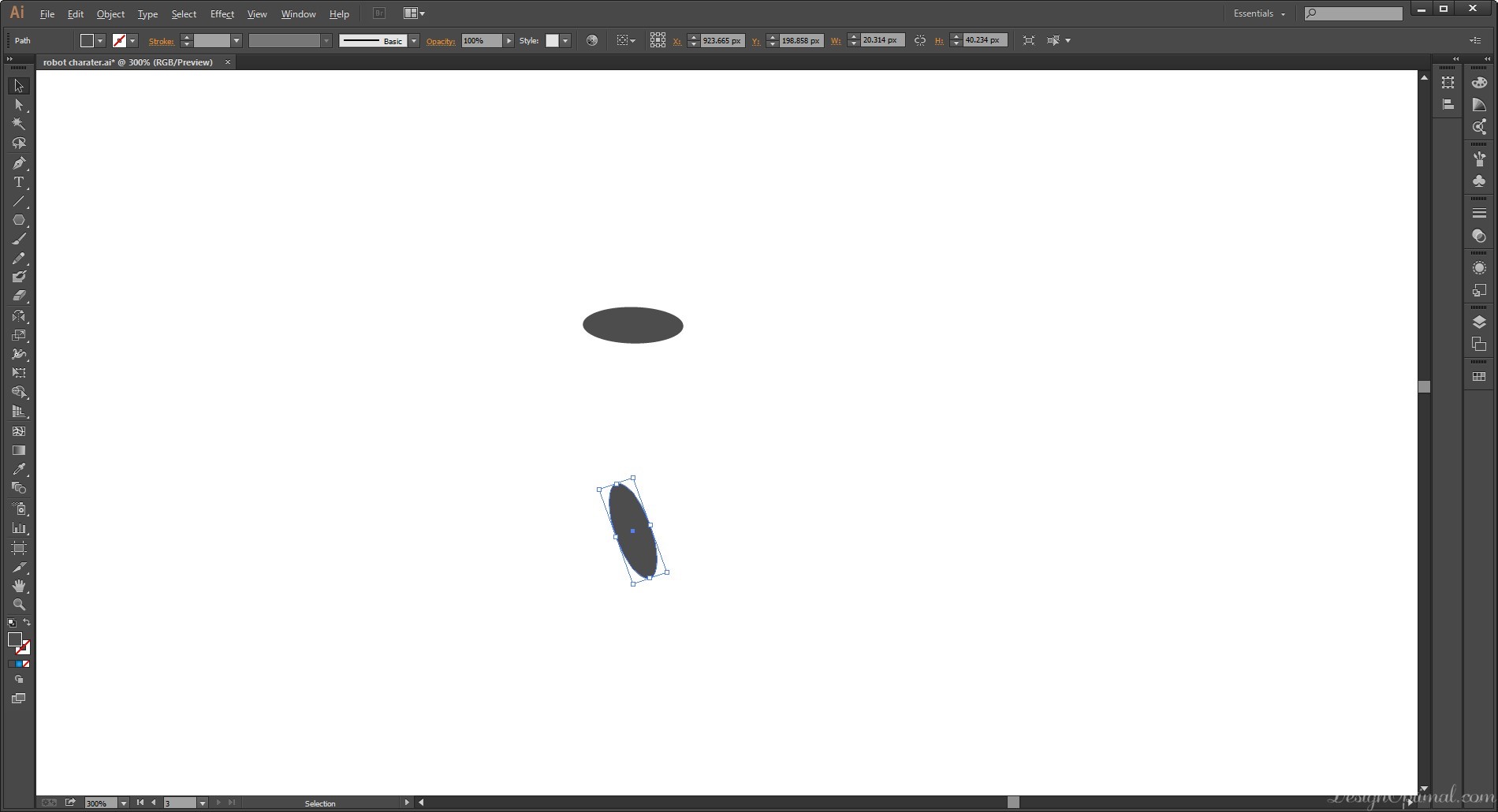1498x812 pixels.
Task: Open the Select menu
Action: 184,14
